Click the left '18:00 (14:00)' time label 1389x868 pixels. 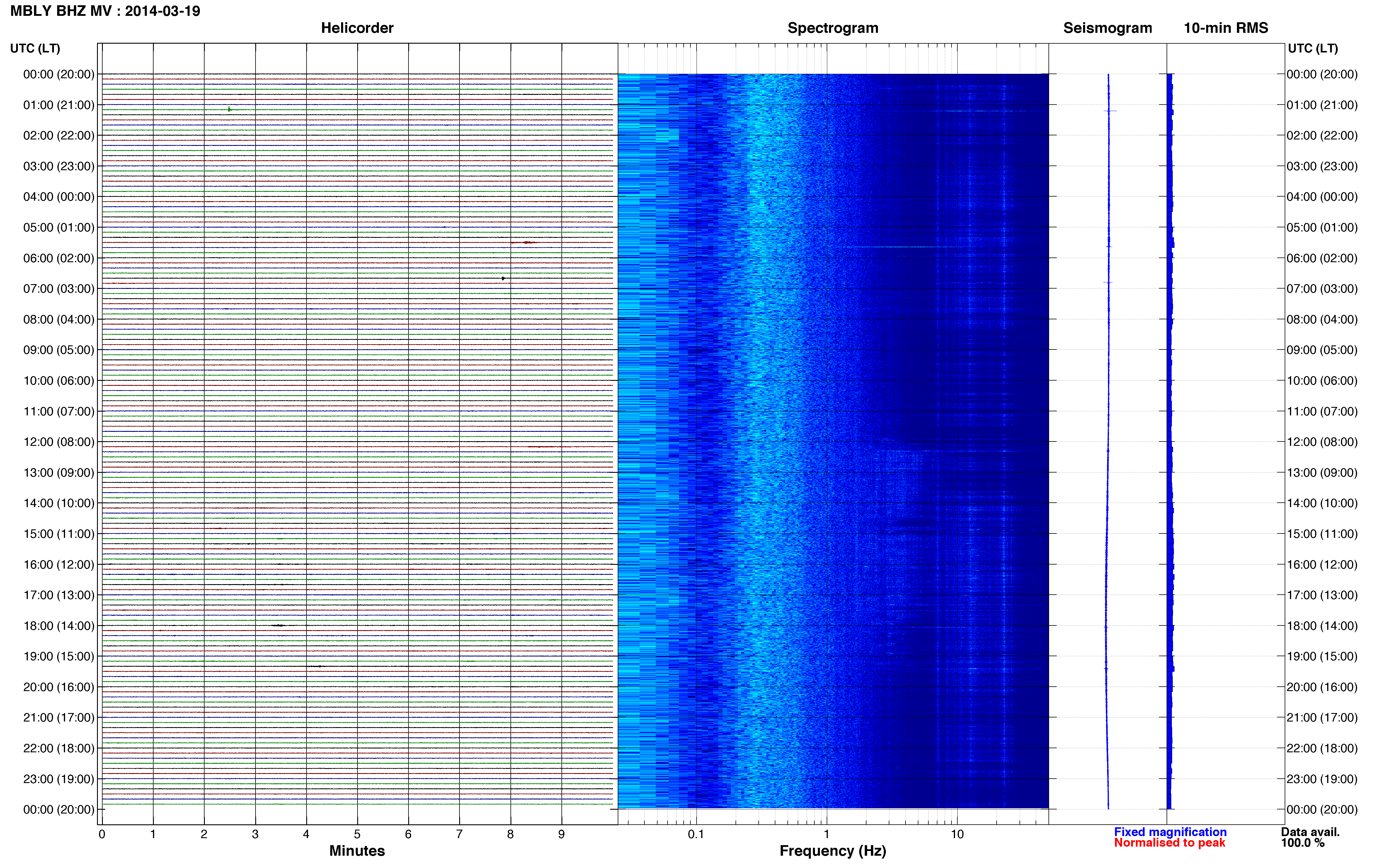coord(59,626)
